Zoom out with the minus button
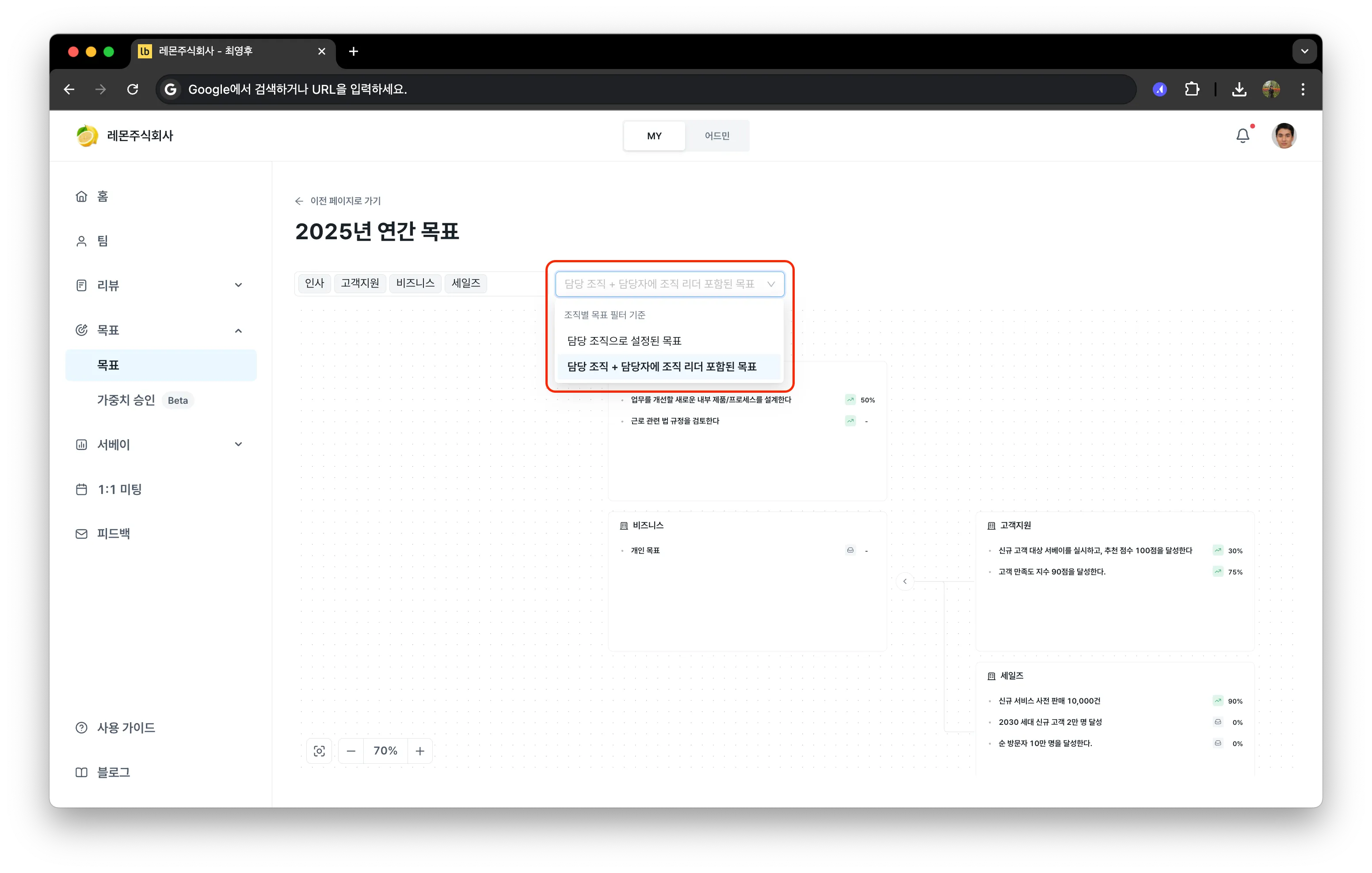The height and width of the screenshot is (873, 1372). pyautogui.click(x=351, y=751)
